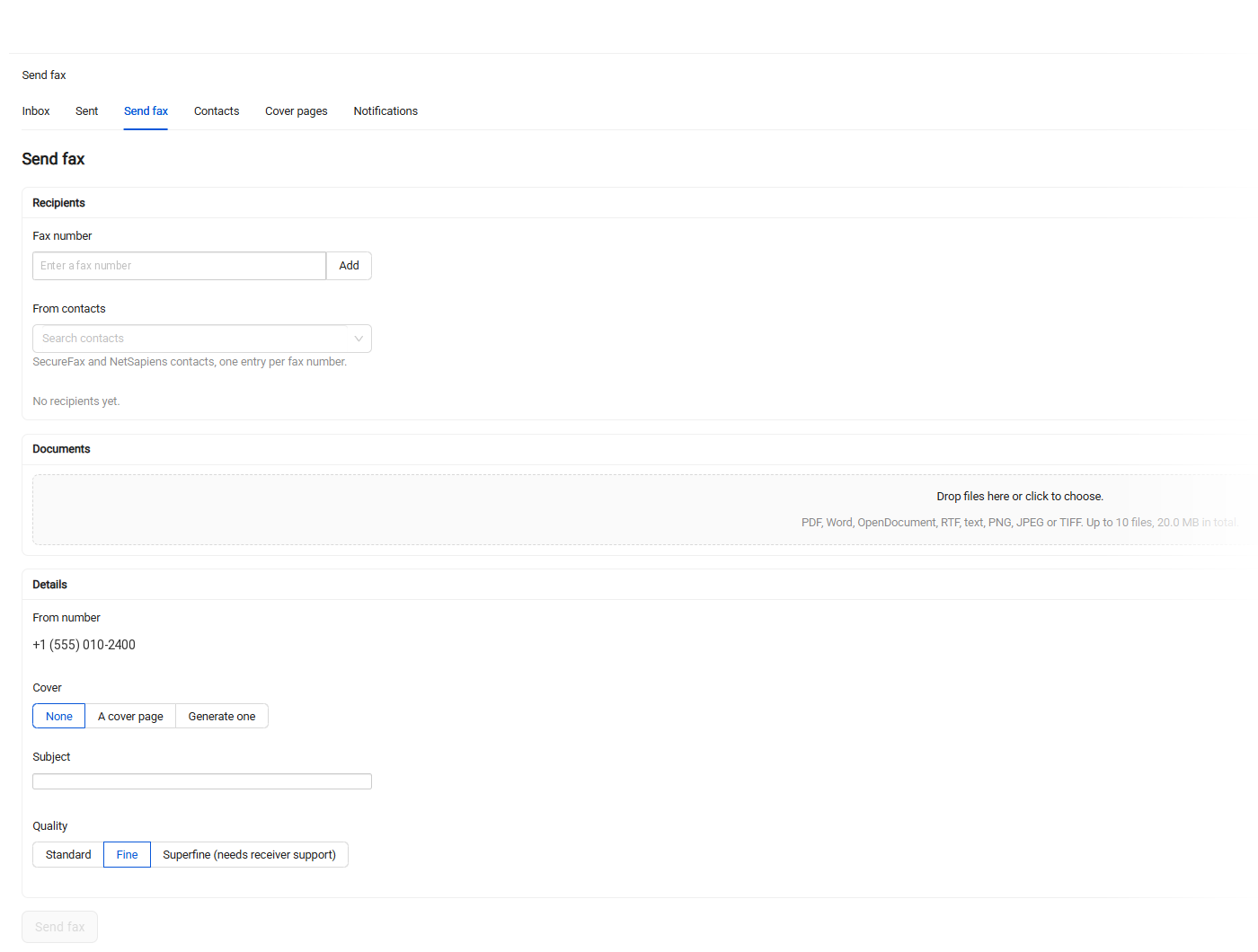Click Add next to fax number
This screenshot has width=1258, height=952.
(x=349, y=266)
